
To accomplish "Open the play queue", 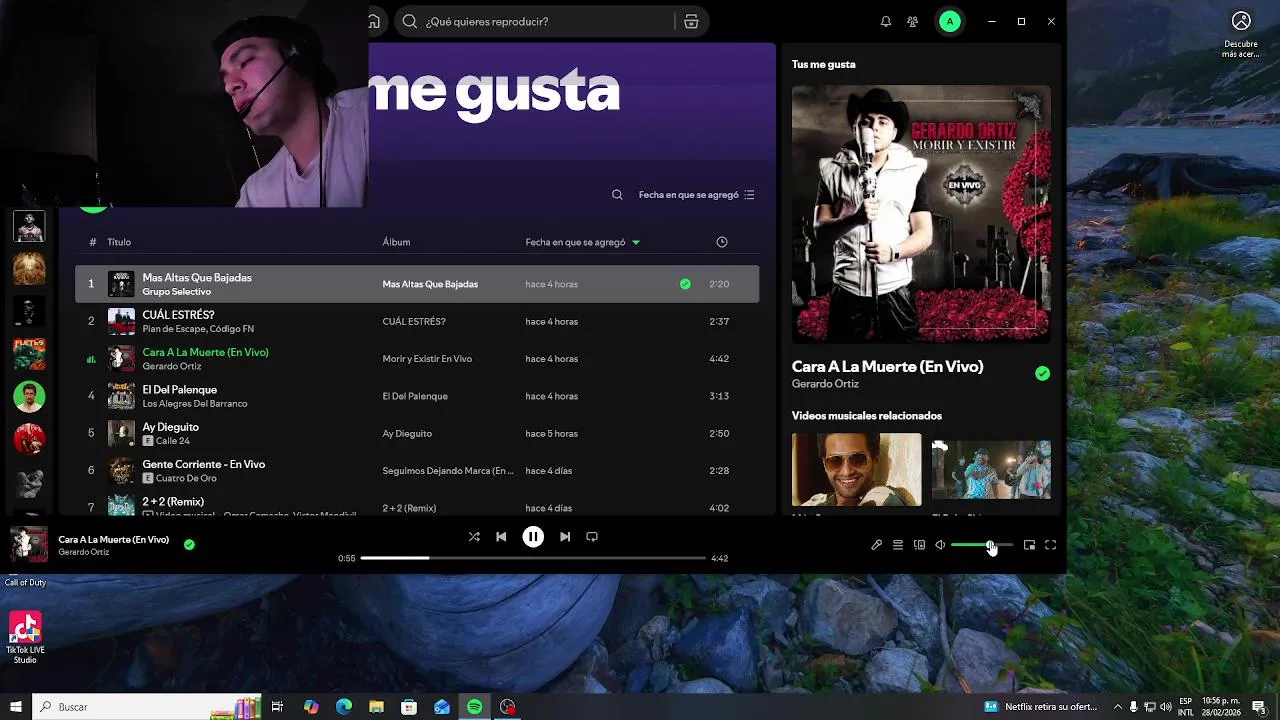I will pyautogui.click(x=898, y=545).
